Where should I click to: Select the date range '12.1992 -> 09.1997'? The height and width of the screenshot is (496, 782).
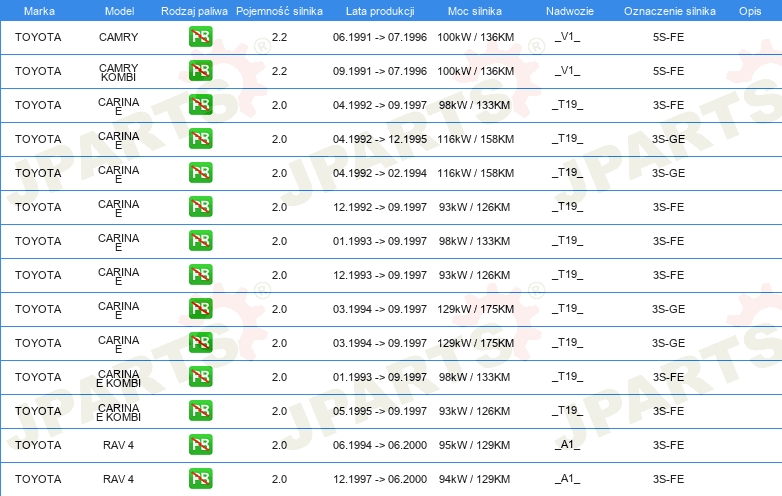click(380, 207)
